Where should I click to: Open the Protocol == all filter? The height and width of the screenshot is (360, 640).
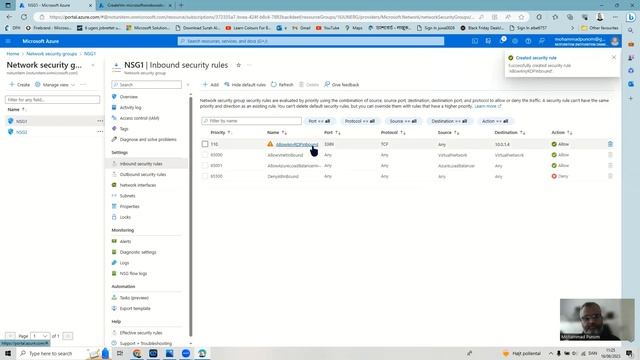click(360, 121)
